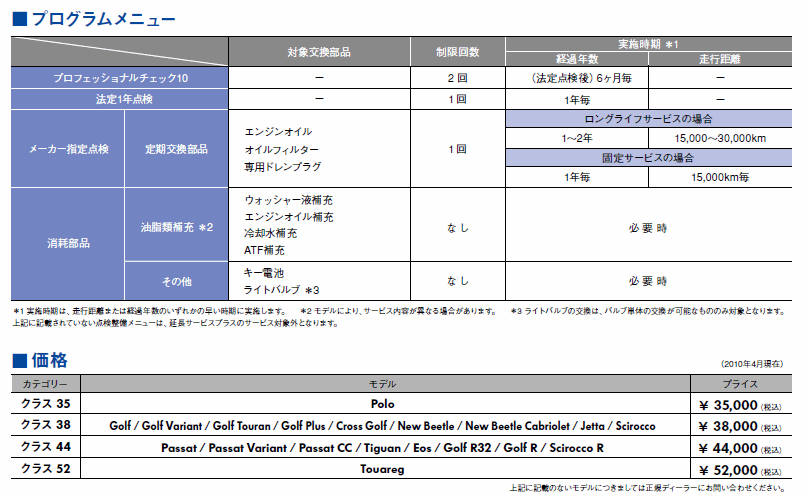Screen dimensions: 810x499
Task: Click the 制限回数 column header
Action: coord(458,52)
